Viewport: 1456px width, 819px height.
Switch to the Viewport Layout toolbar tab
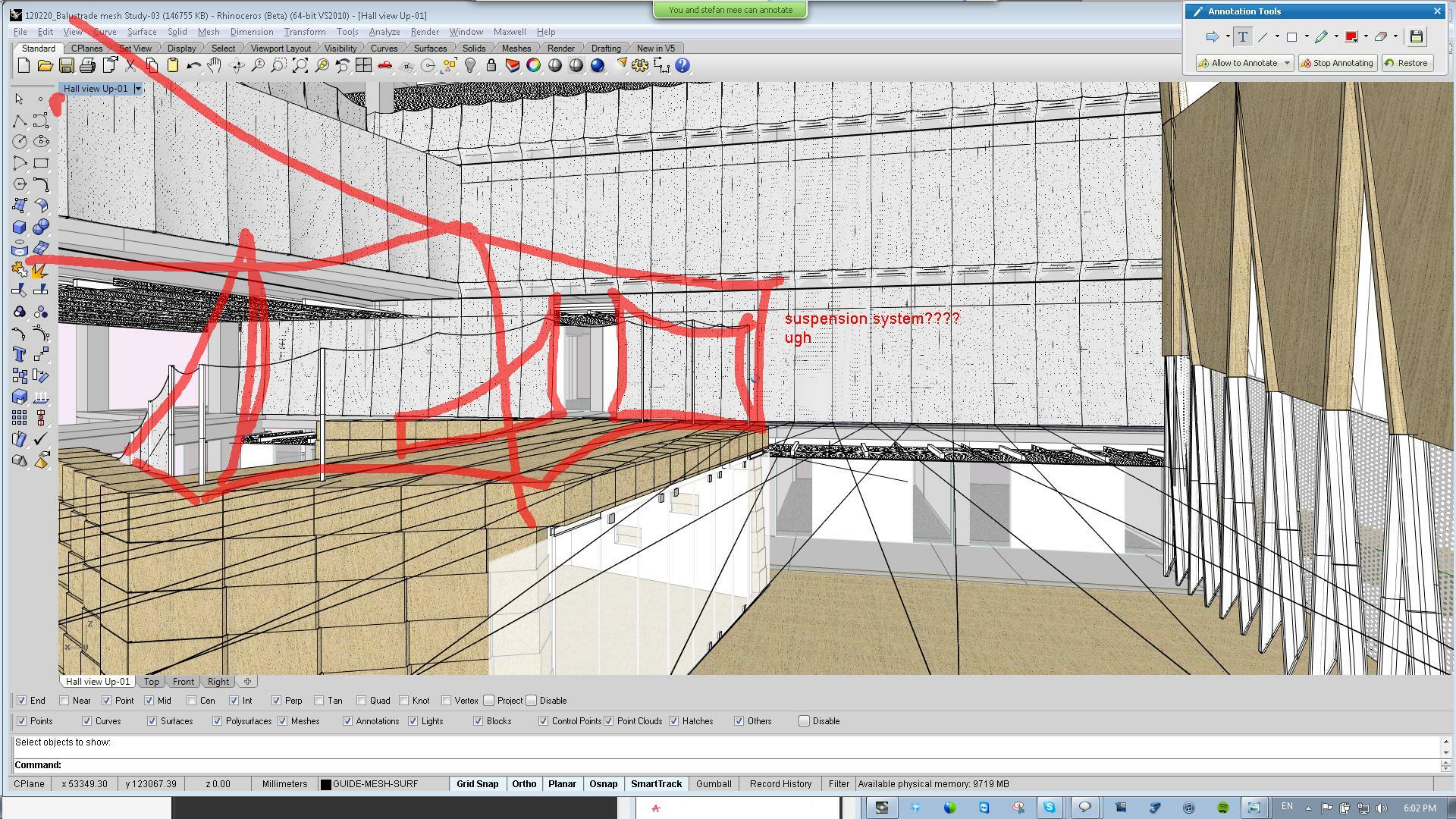point(281,49)
